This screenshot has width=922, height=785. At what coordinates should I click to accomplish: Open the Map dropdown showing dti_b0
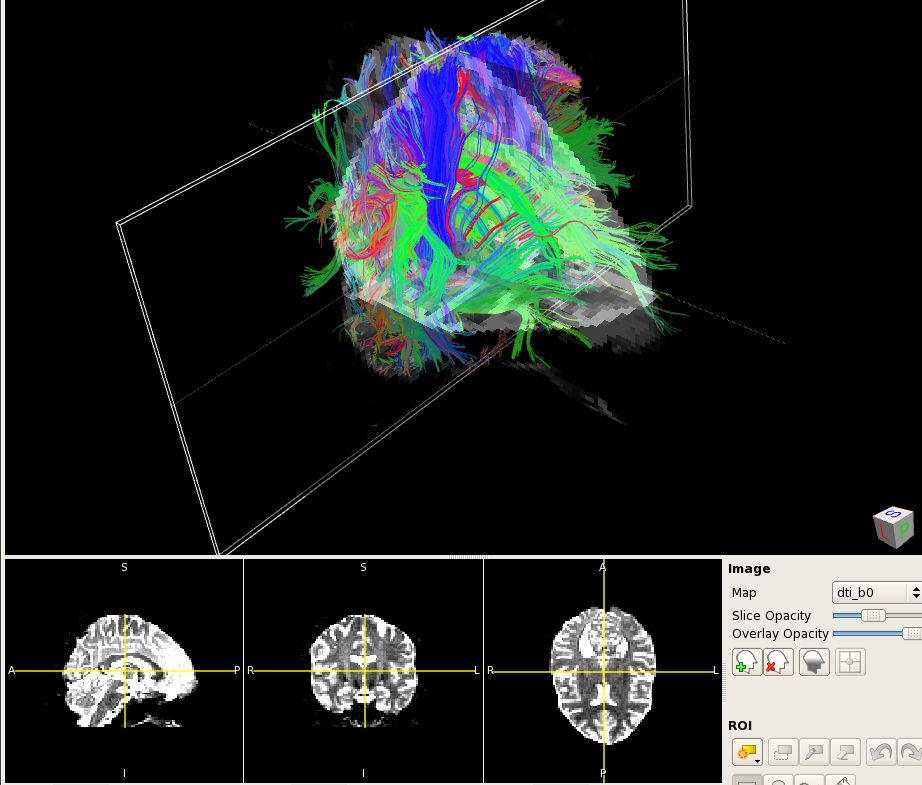coord(877,592)
